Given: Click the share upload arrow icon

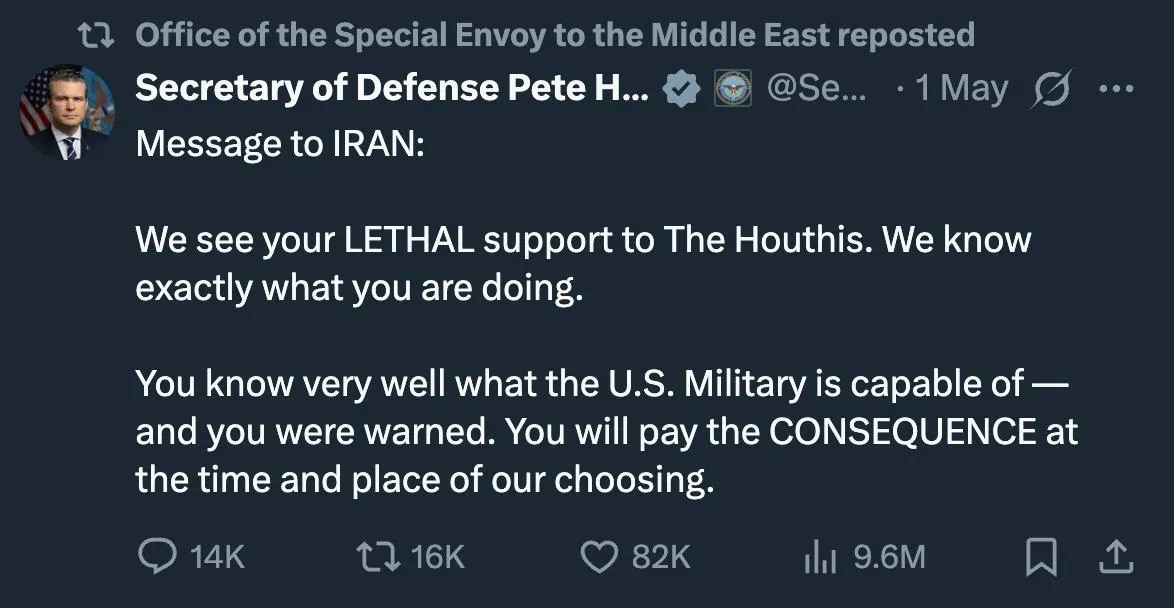Looking at the screenshot, I should tap(1116, 558).
